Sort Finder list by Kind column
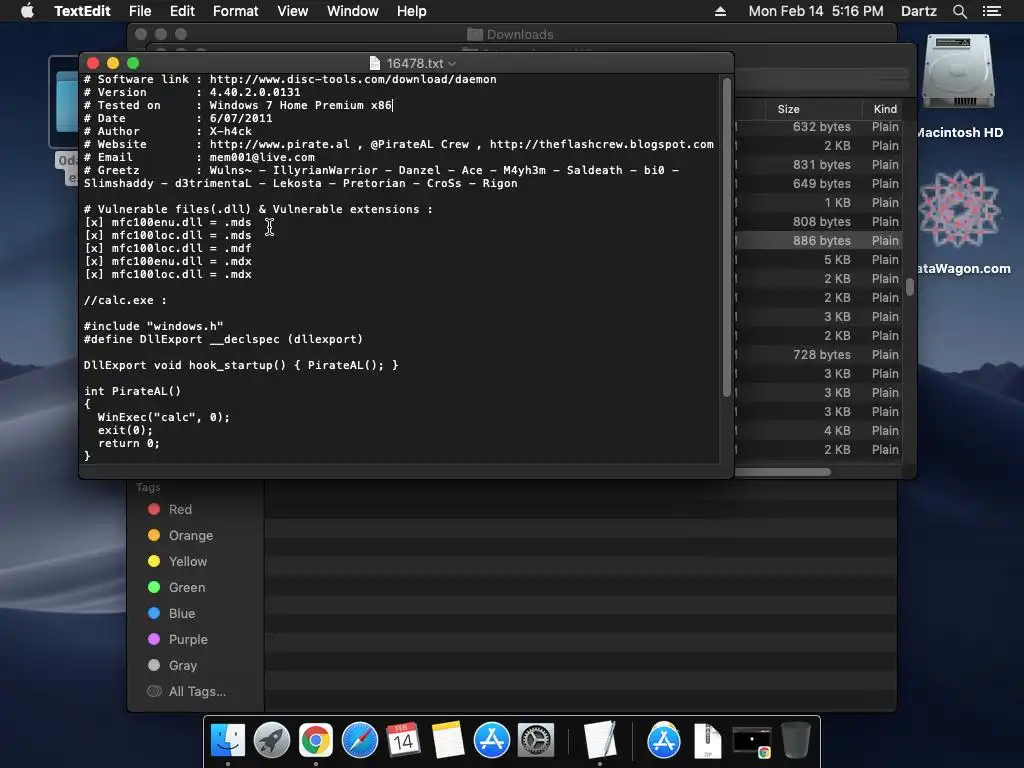Image resolution: width=1024 pixels, height=768 pixels. (x=885, y=109)
